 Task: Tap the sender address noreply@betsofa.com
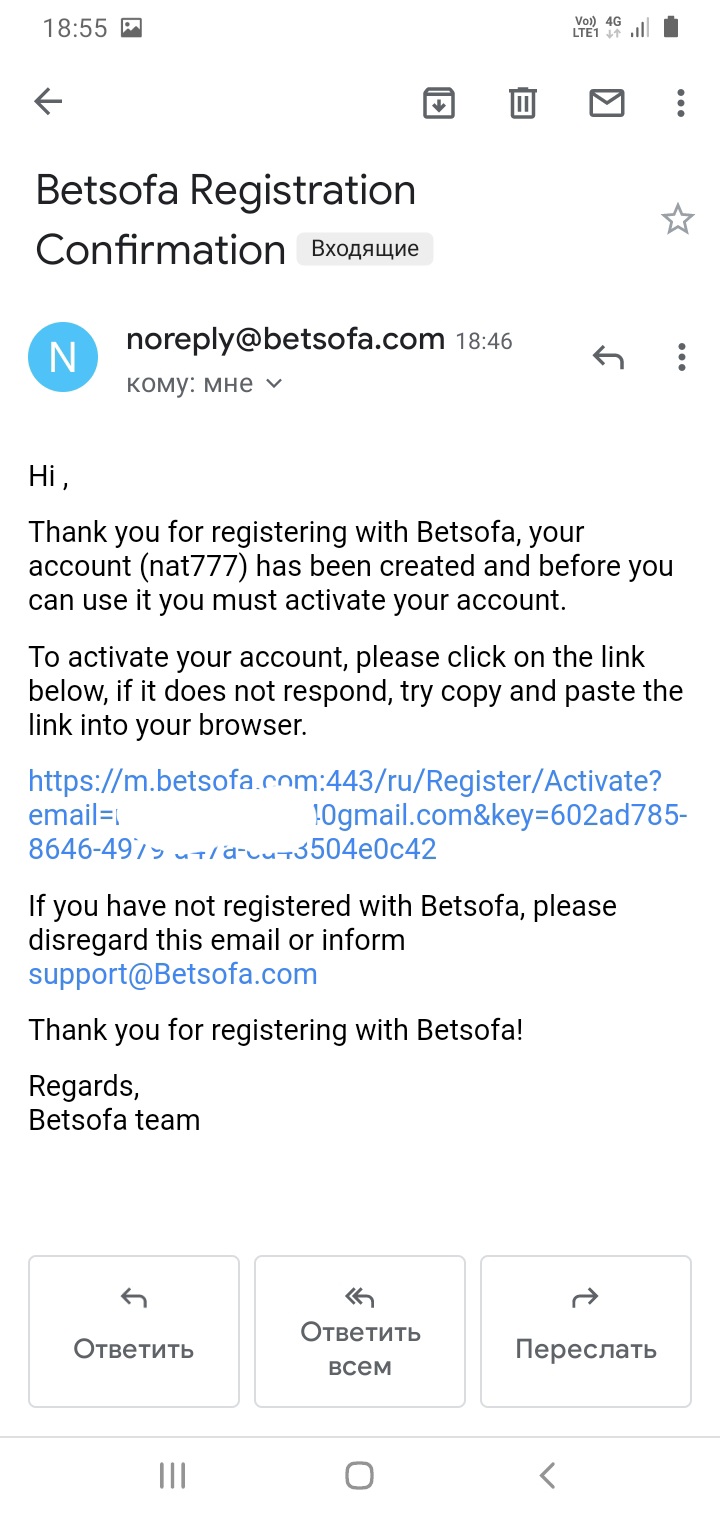click(x=285, y=340)
